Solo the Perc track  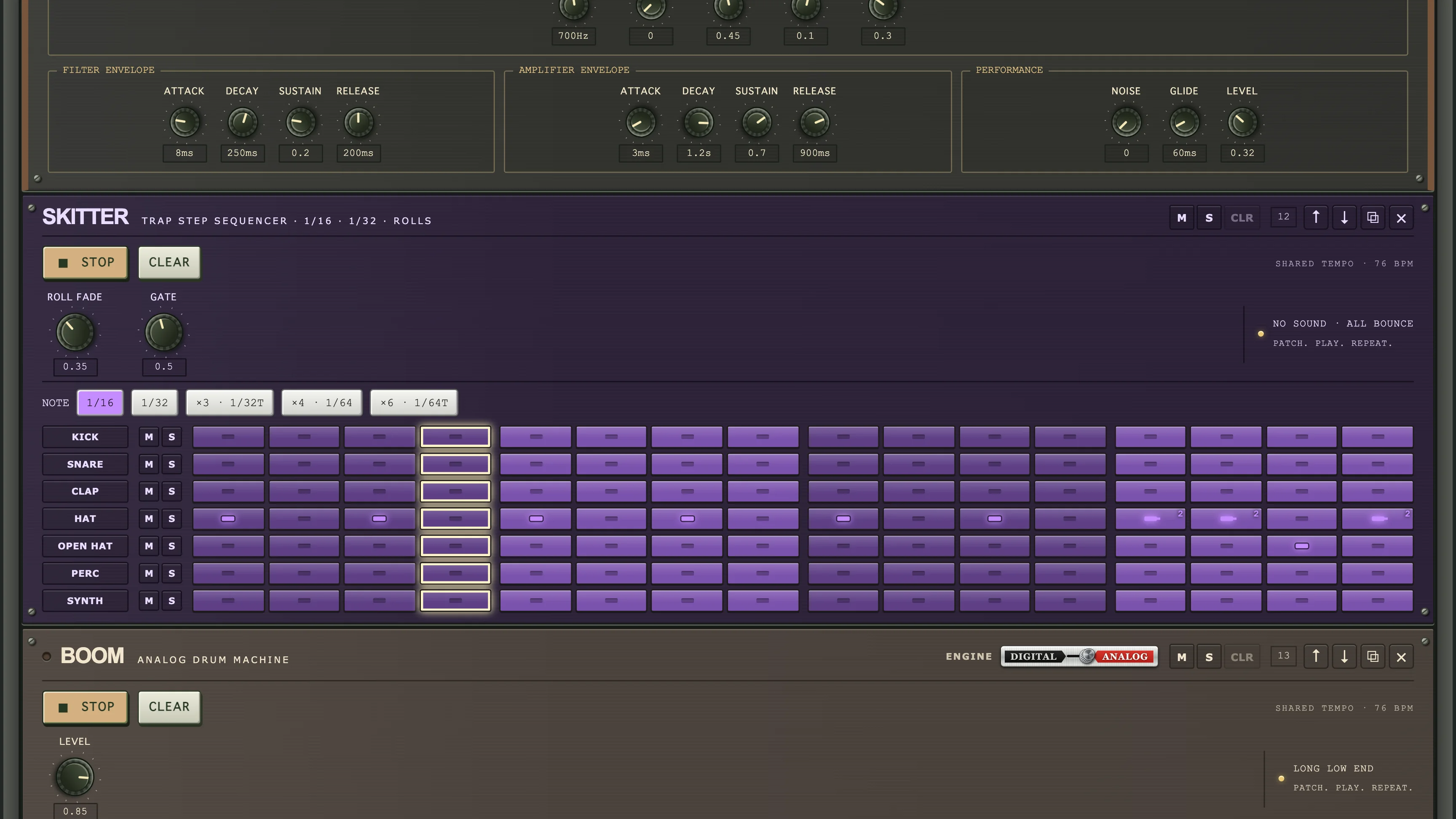(172, 573)
